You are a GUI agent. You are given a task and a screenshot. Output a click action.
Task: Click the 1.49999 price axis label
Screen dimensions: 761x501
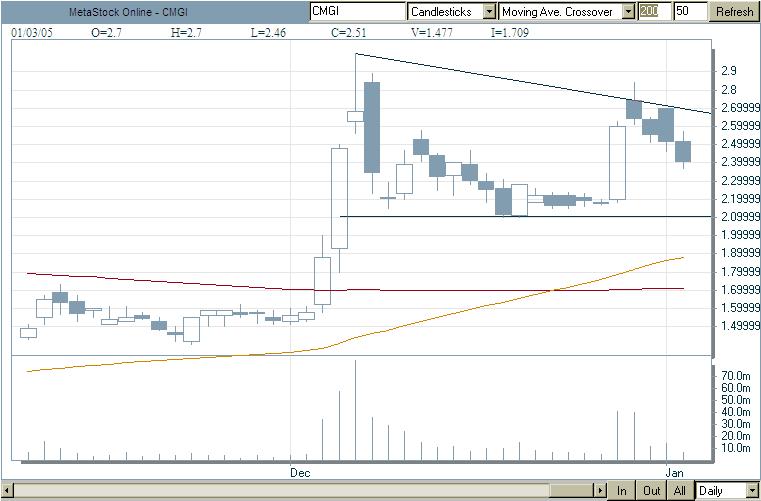[741, 326]
